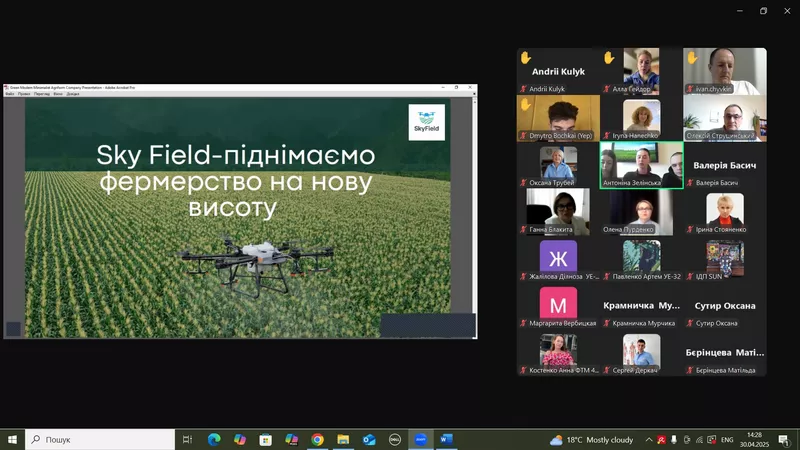
Task: Restore down the Zoom window
Action: click(x=763, y=11)
